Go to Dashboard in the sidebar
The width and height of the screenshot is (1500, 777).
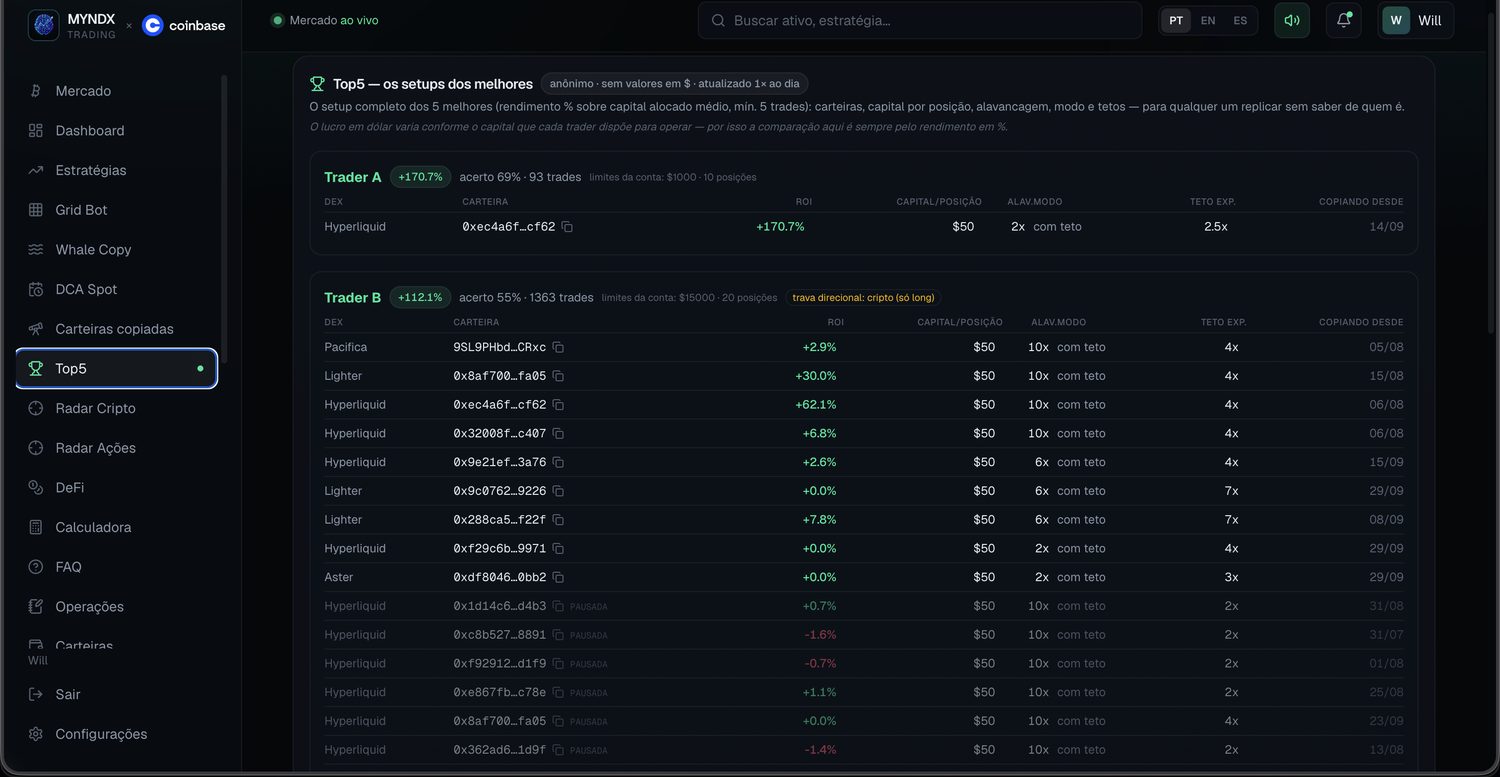(x=116, y=131)
